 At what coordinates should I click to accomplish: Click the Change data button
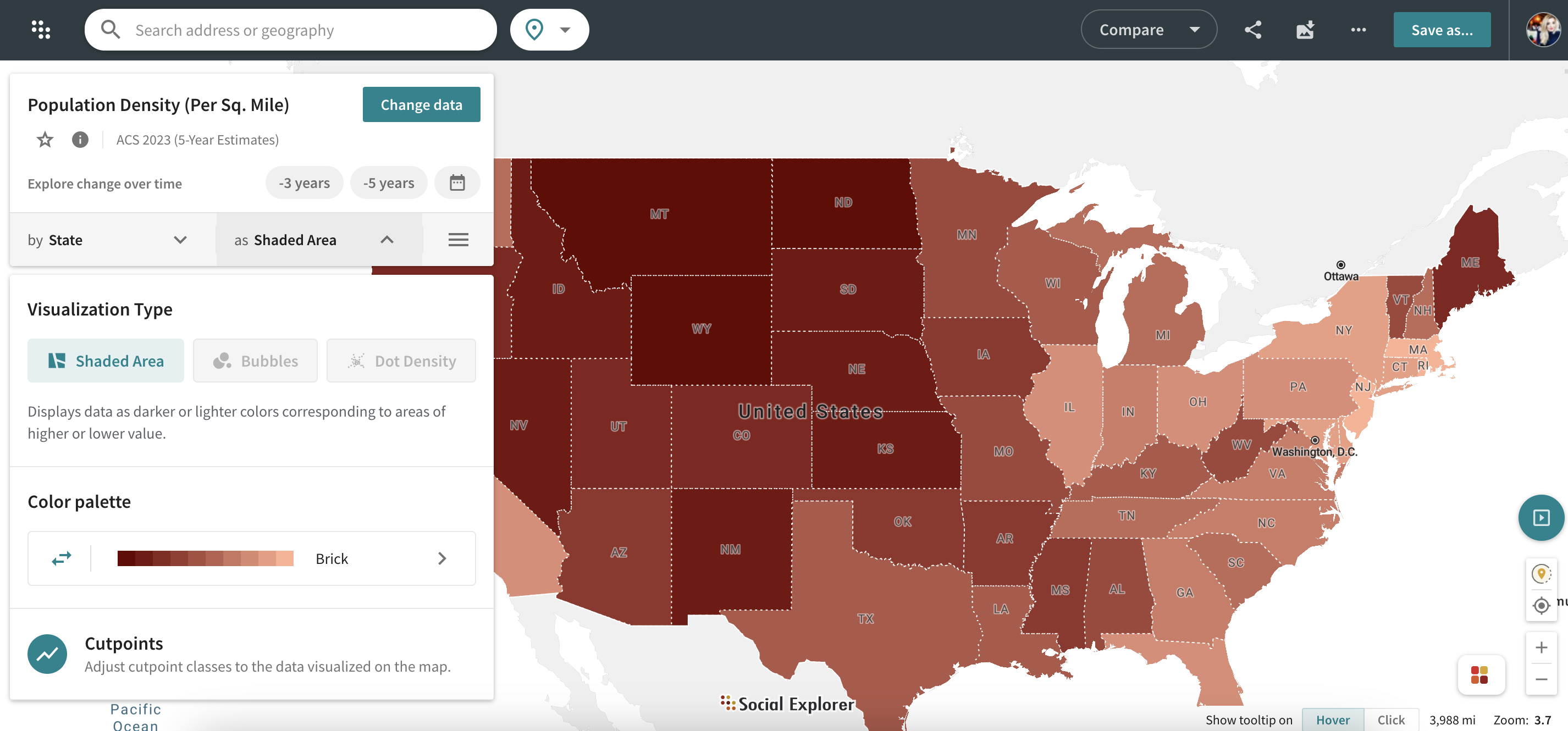tap(421, 104)
